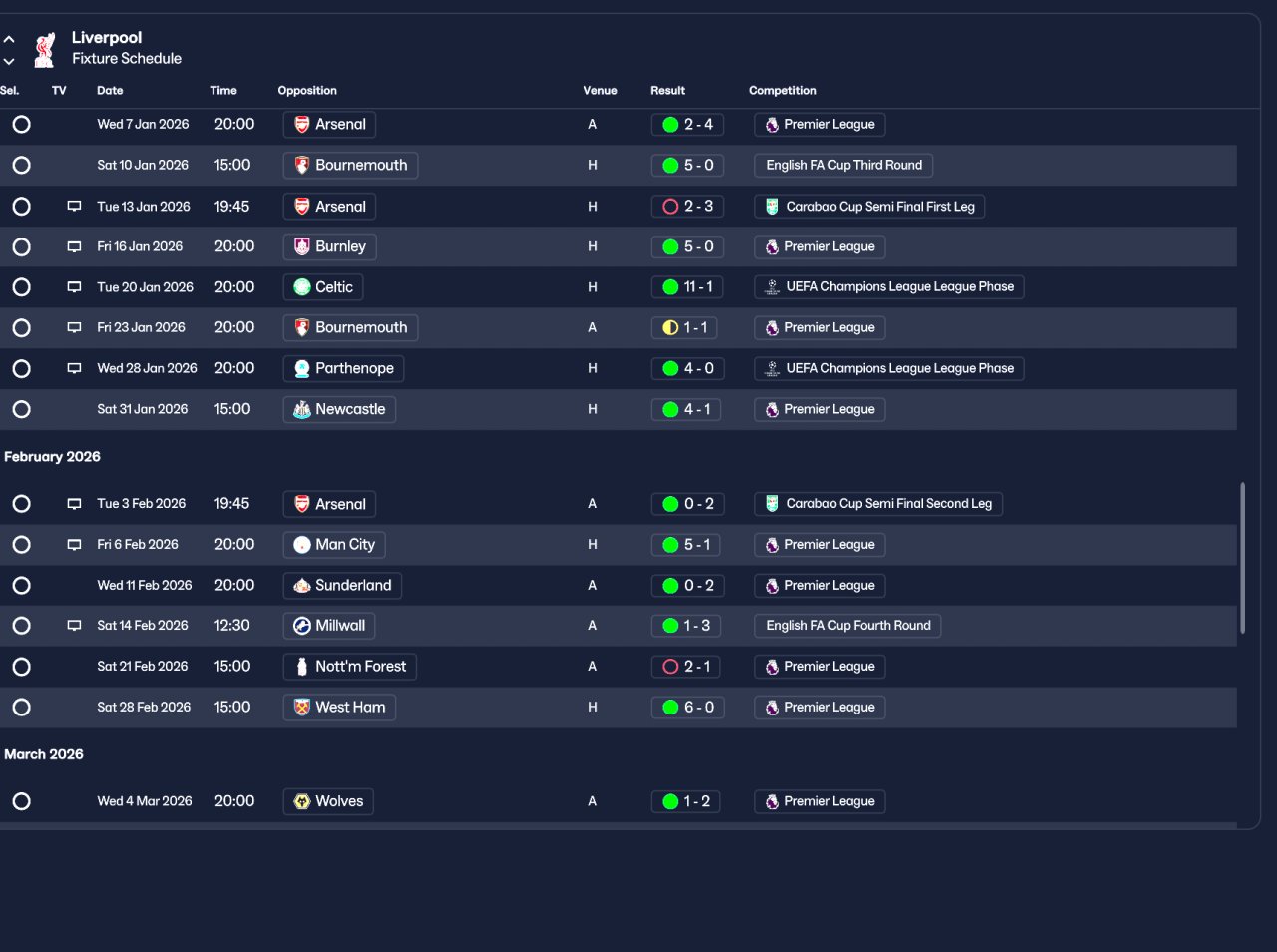Sort by the Date column header
The height and width of the screenshot is (952, 1277).
[x=110, y=90]
